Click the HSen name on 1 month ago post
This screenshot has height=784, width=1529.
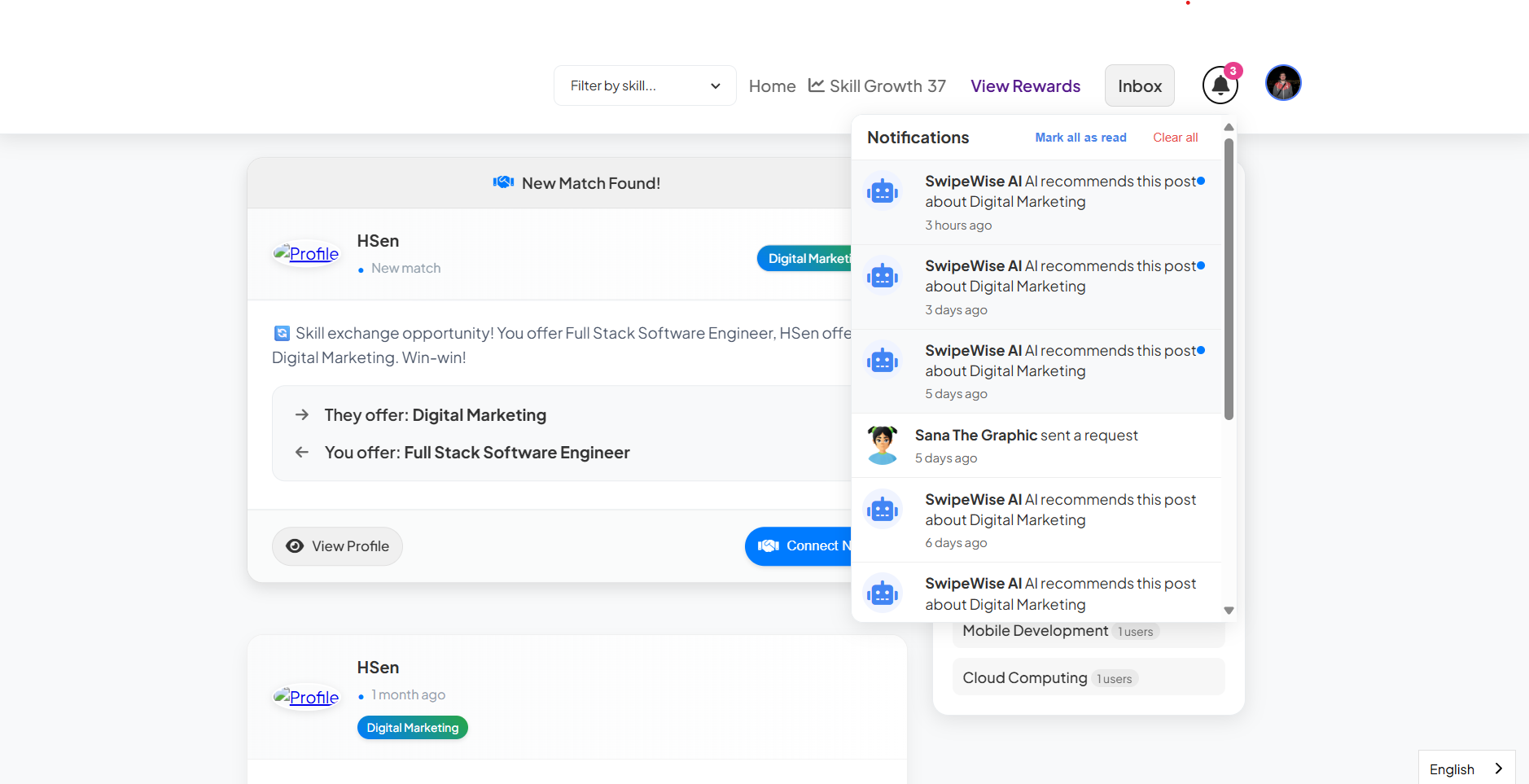(x=378, y=668)
